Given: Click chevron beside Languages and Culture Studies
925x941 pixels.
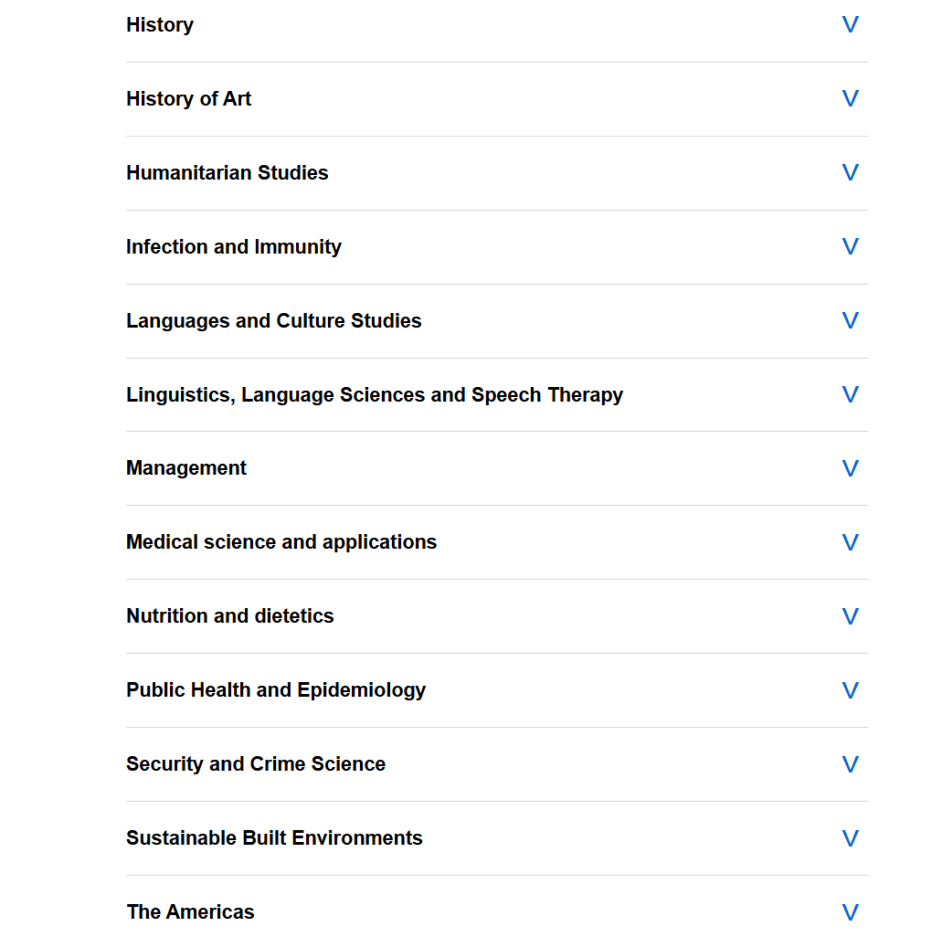Looking at the screenshot, I should [850, 321].
